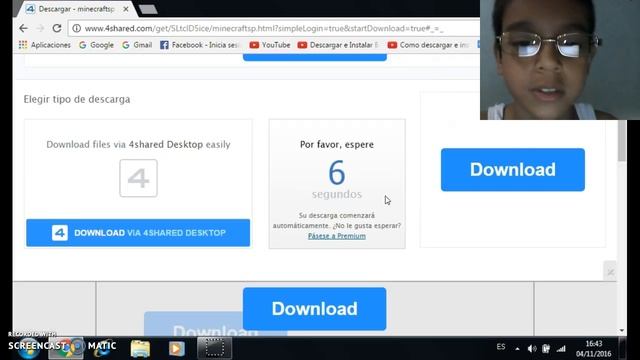Click the 4shared Desktop logo box
Screen dimensions: 640x360
(x=138, y=178)
